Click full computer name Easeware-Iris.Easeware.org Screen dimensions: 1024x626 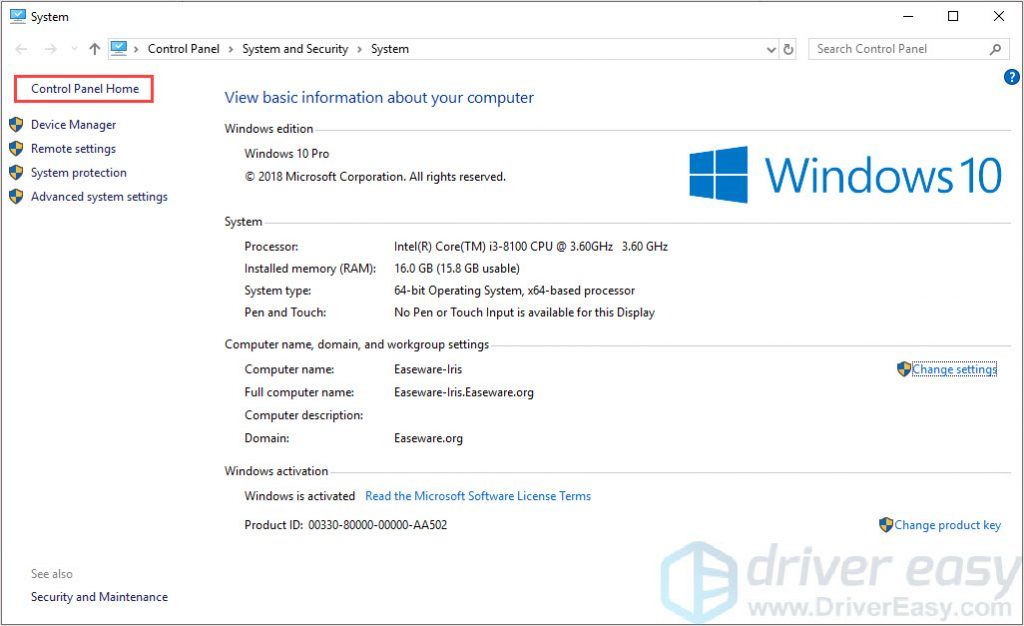coord(464,392)
